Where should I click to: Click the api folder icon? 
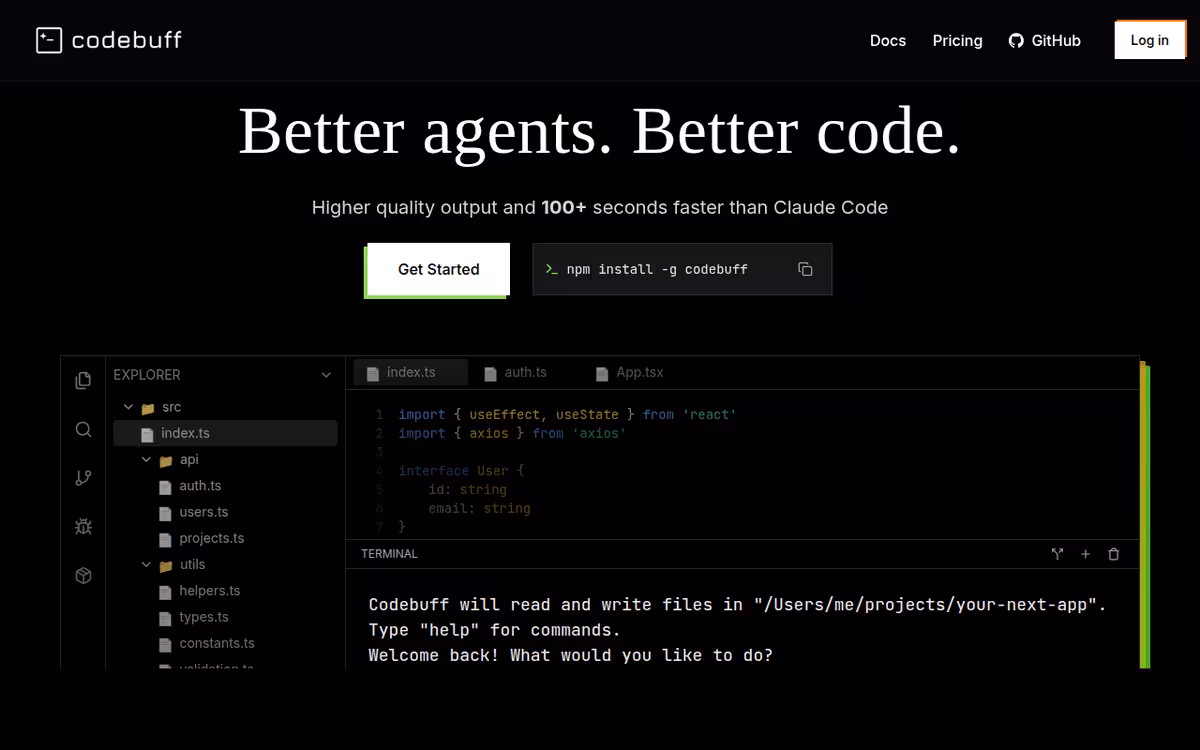coord(166,461)
